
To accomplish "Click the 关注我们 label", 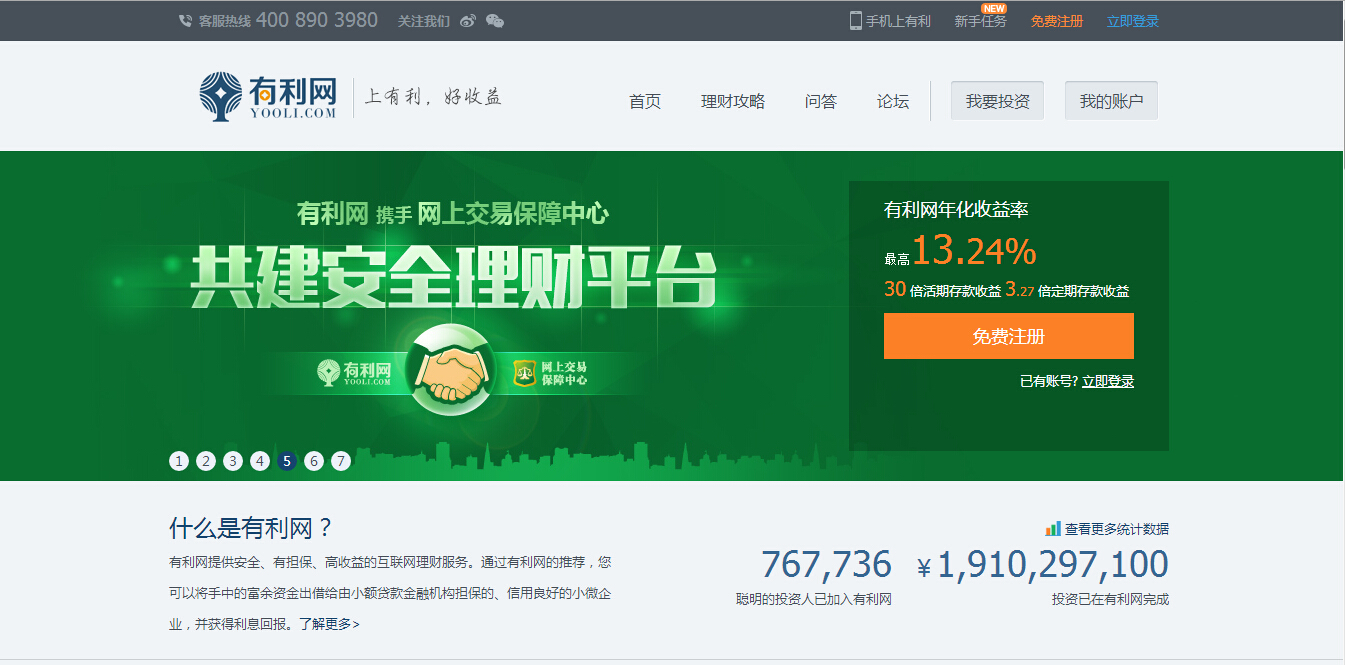I will 424,21.
